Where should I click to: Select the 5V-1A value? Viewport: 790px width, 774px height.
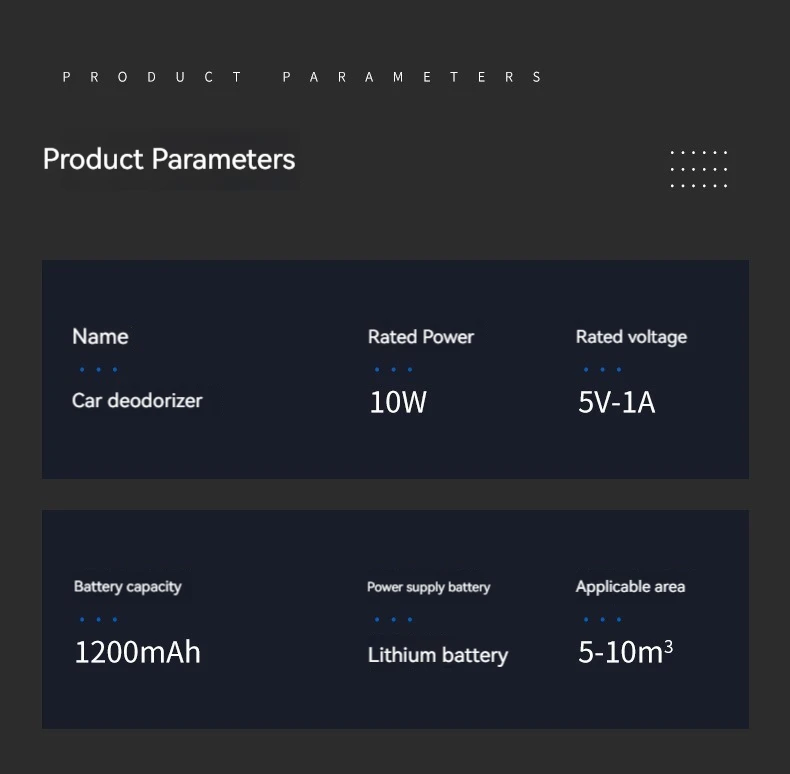616,402
